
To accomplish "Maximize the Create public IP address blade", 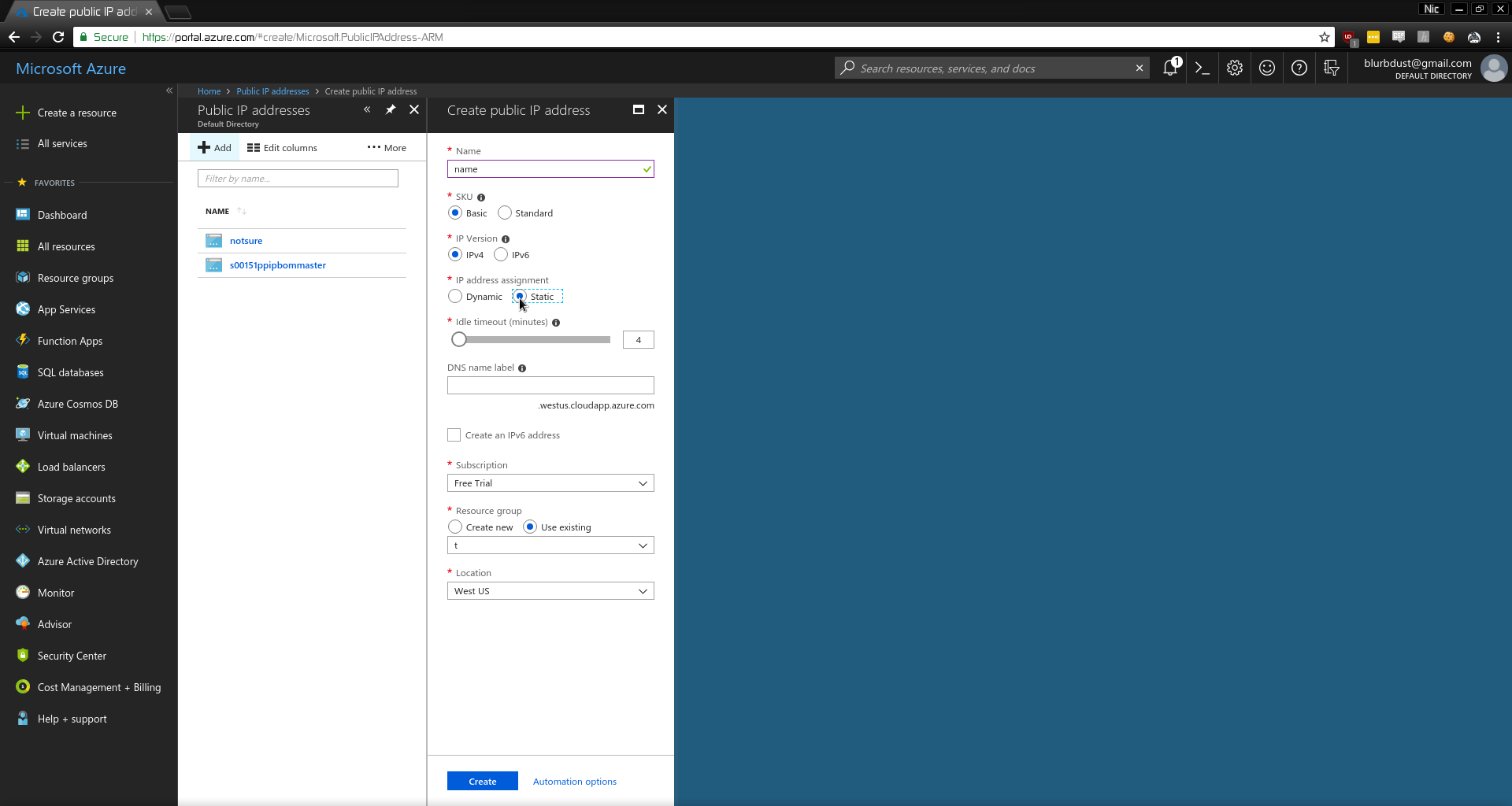I will 639,109.
